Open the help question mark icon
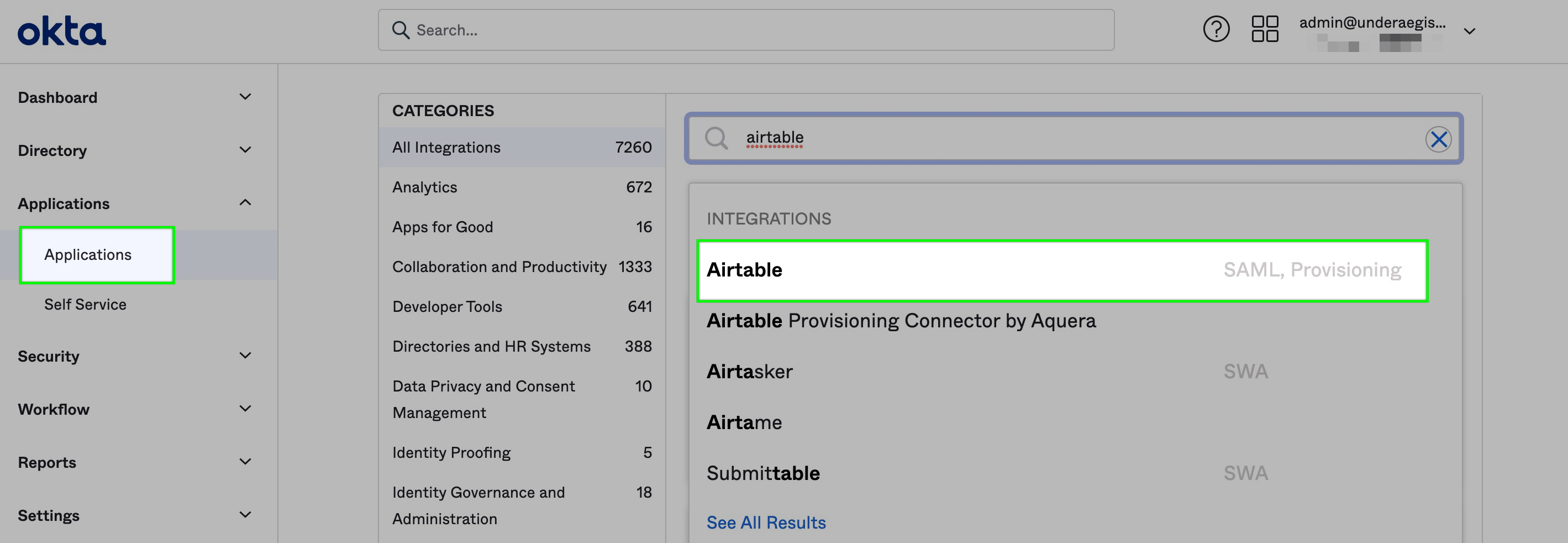 point(1216,29)
